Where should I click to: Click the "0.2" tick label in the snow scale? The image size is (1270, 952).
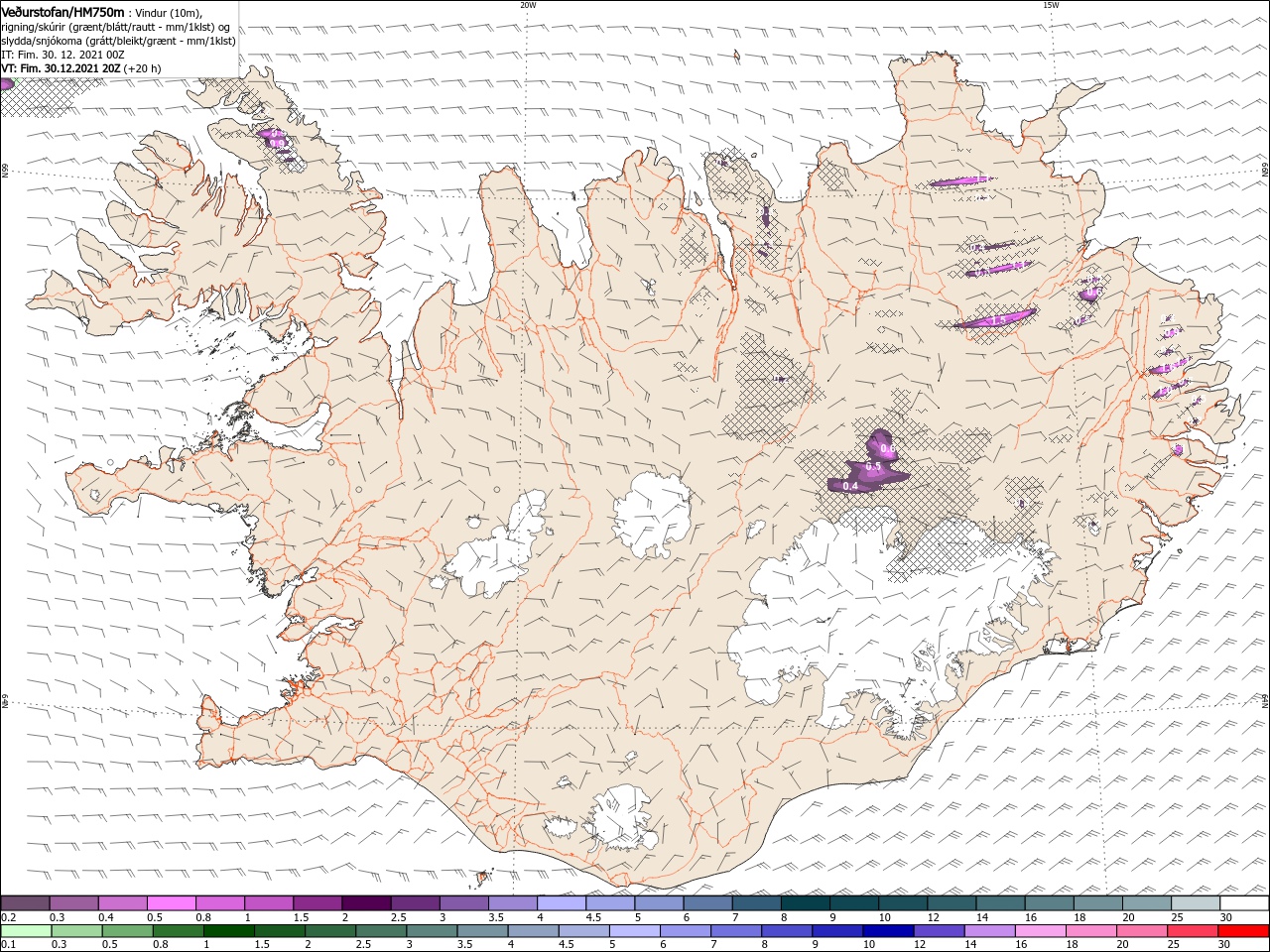[x=7, y=917]
